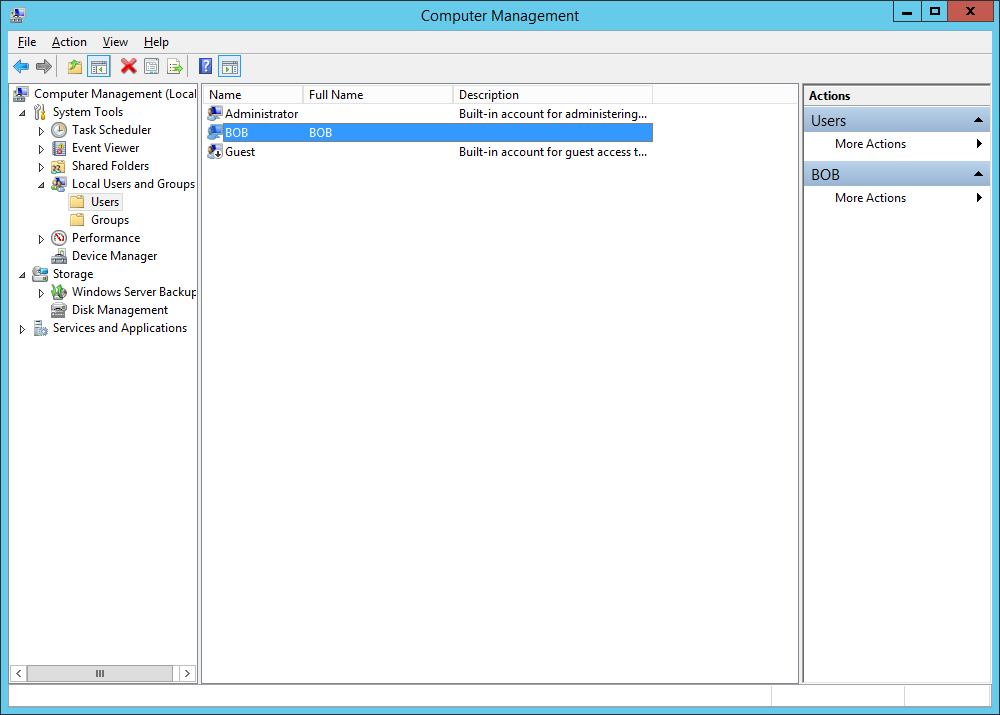Open Disk Management in the tree
The width and height of the screenshot is (1000, 715).
(119, 310)
